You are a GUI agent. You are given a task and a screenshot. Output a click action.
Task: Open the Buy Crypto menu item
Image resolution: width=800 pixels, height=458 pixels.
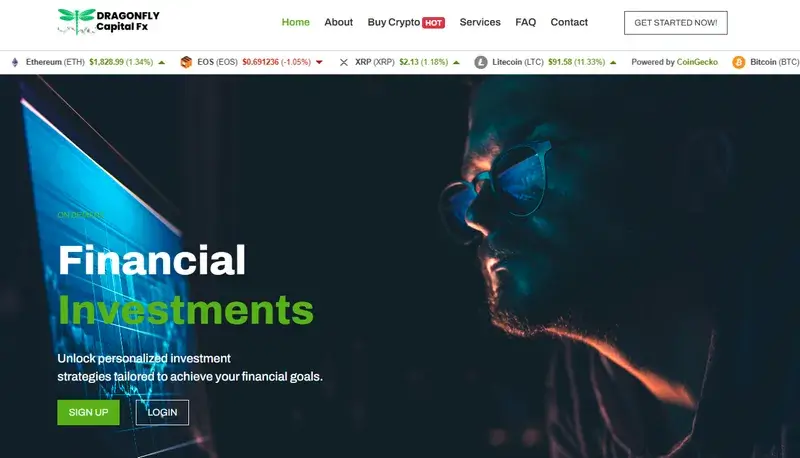pos(393,22)
